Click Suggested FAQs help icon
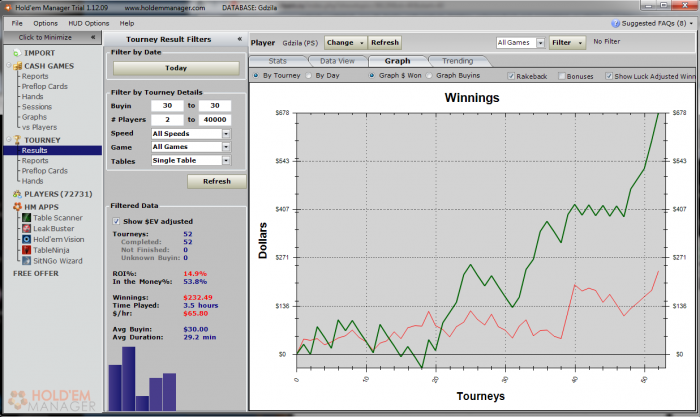Screen dimensions: 700x417 615,23
